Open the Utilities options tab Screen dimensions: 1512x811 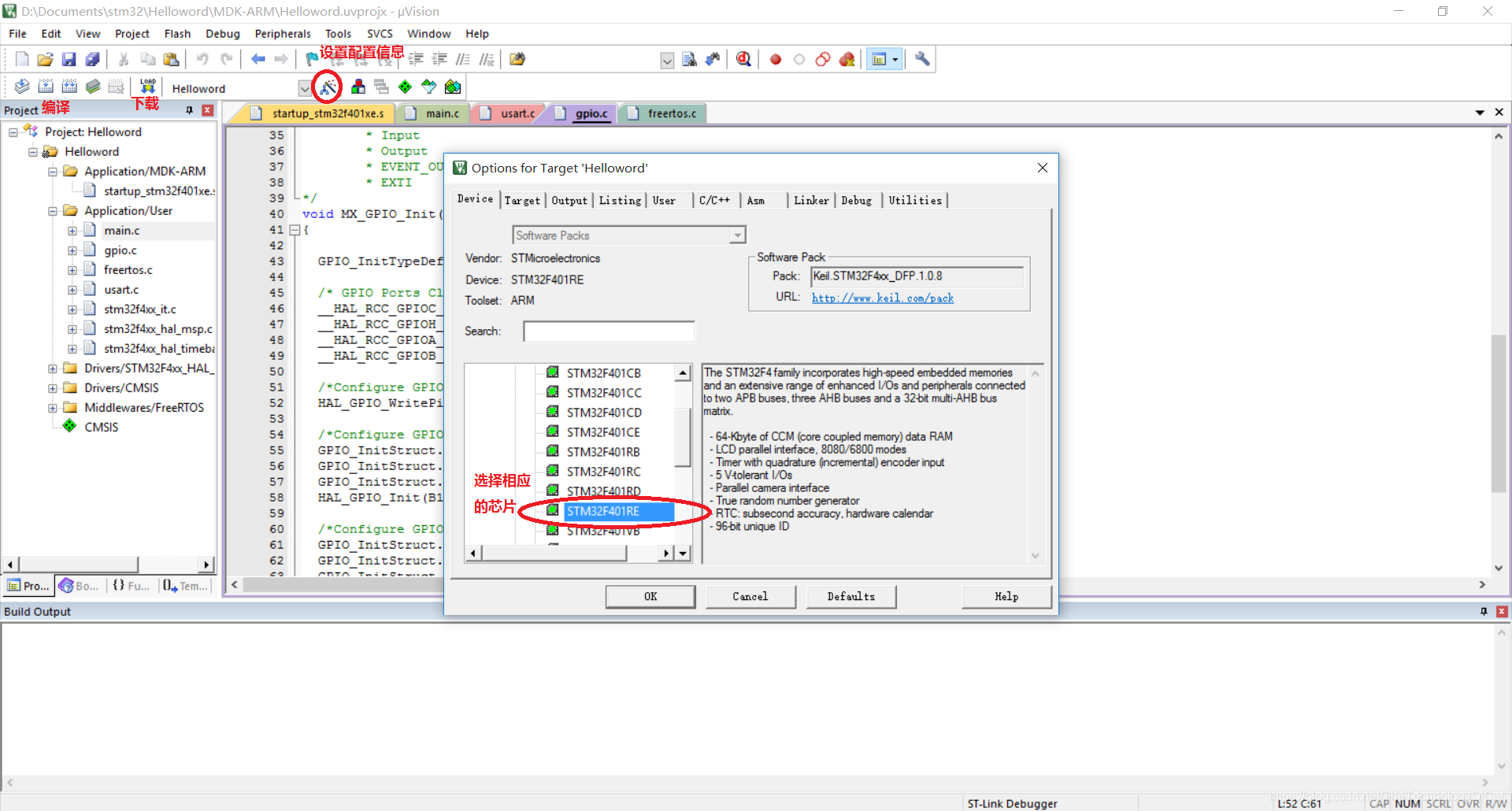(915, 201)
